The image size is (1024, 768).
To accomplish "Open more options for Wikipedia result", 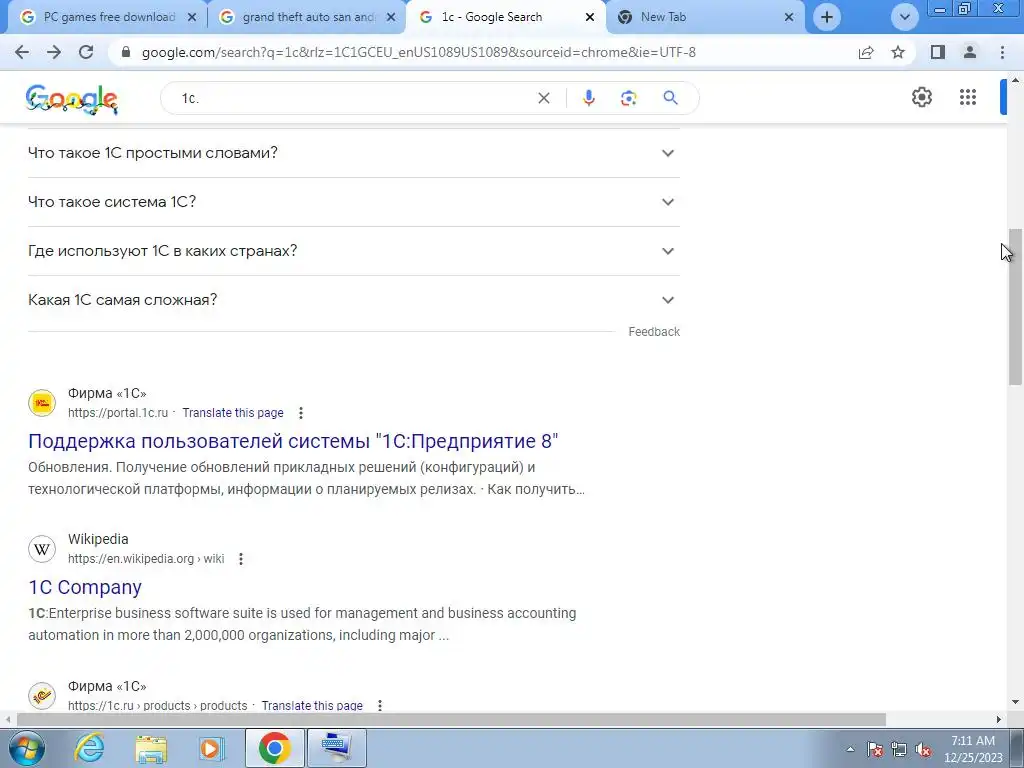I will click(241, 559).
